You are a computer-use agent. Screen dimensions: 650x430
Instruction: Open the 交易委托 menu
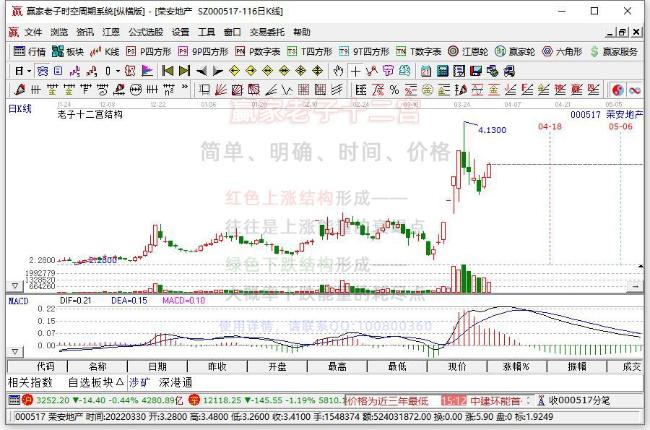tap(267, 32)
